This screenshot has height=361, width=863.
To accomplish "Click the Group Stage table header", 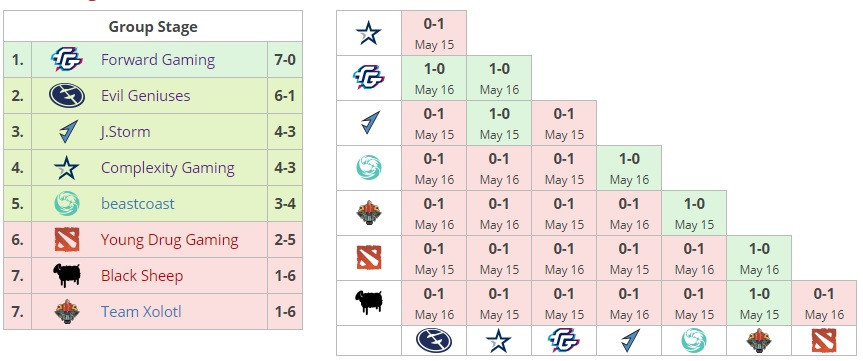I will [x=153, y=26].
